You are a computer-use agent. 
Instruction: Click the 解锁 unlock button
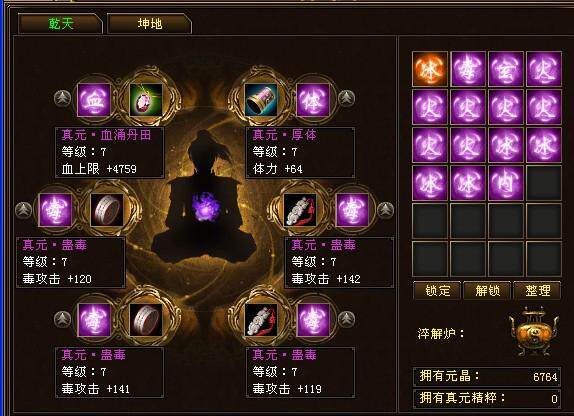click(488, 291)
